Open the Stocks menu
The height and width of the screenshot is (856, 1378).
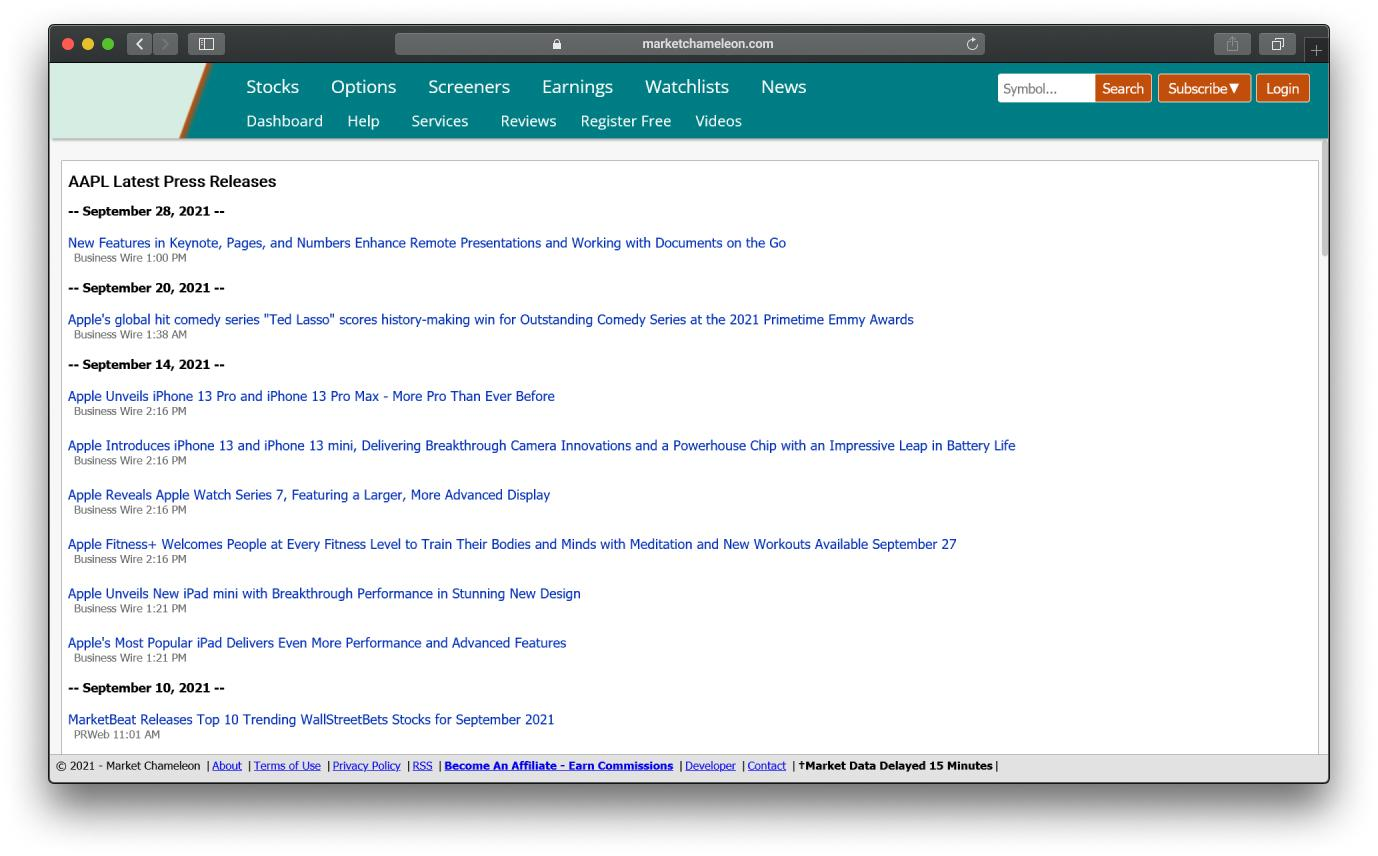(272, 87)
